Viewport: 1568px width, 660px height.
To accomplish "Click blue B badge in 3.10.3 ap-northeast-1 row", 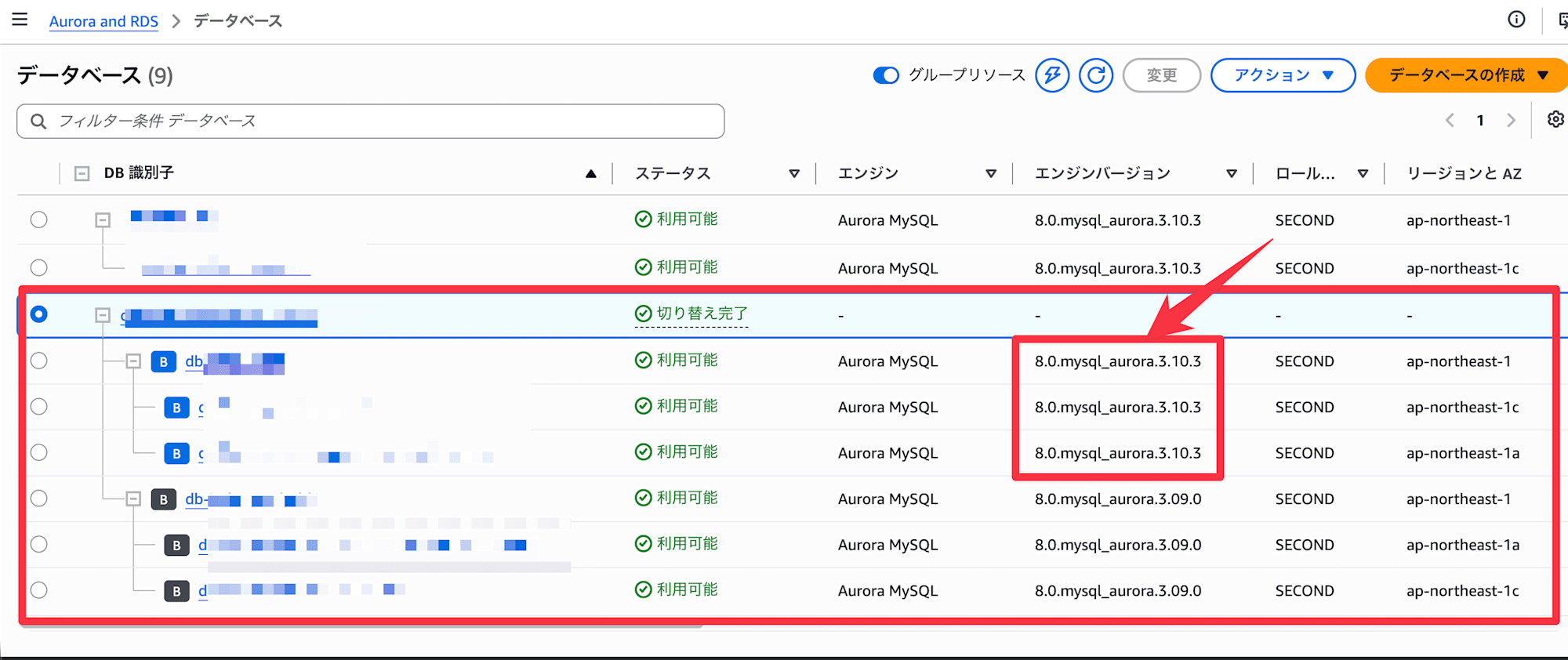I will click(x=163, y=361).
